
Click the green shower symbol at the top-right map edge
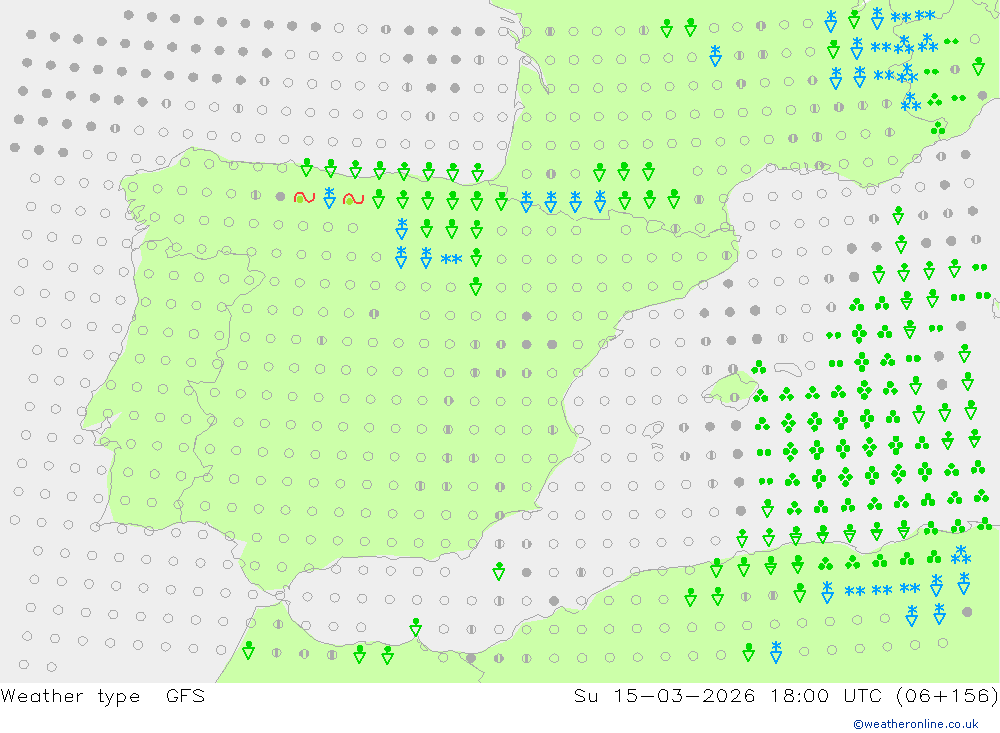coord(978,66)
